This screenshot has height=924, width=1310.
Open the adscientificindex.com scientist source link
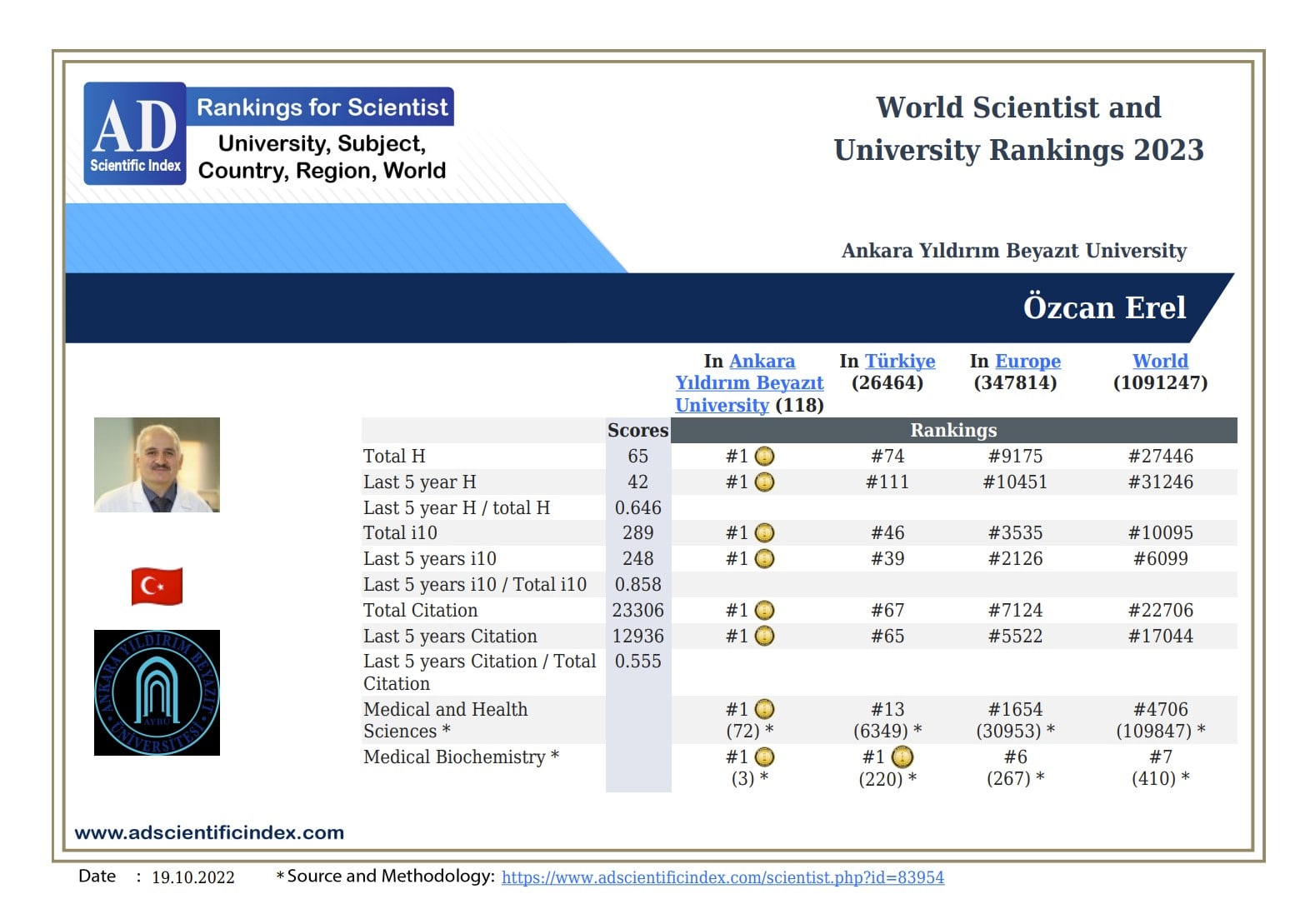[722, 877]
